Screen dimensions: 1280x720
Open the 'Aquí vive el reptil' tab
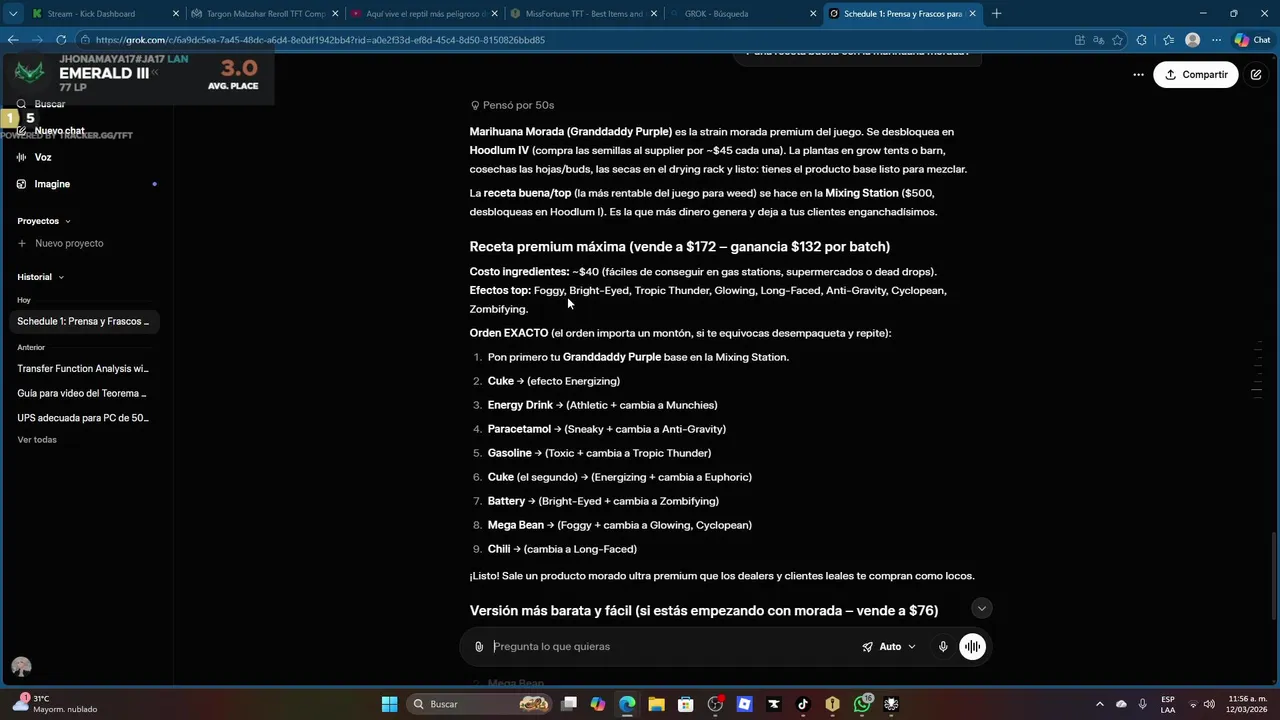pyautogui.click(x=425, y=14)
